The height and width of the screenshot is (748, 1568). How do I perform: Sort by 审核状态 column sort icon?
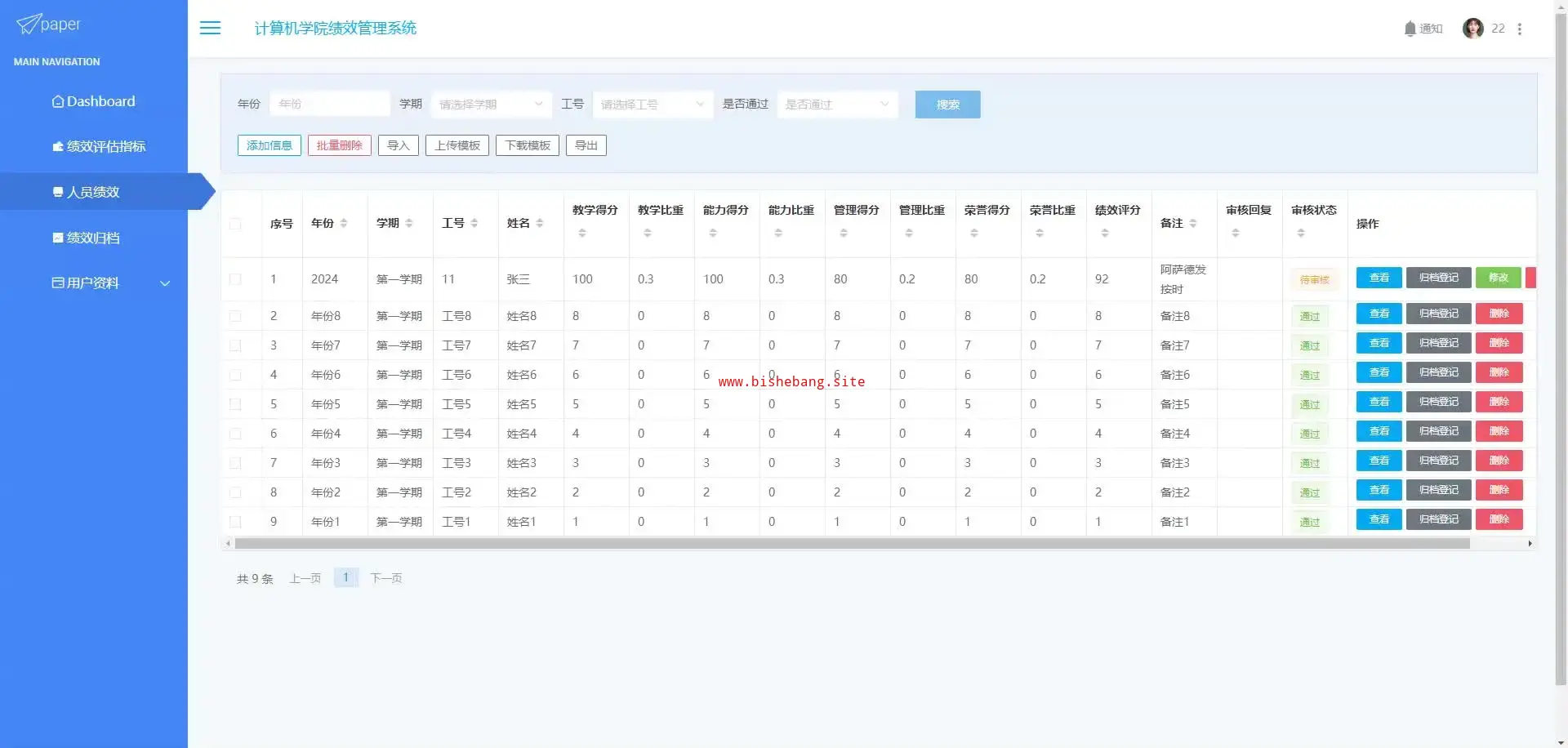click(1301, 234)
